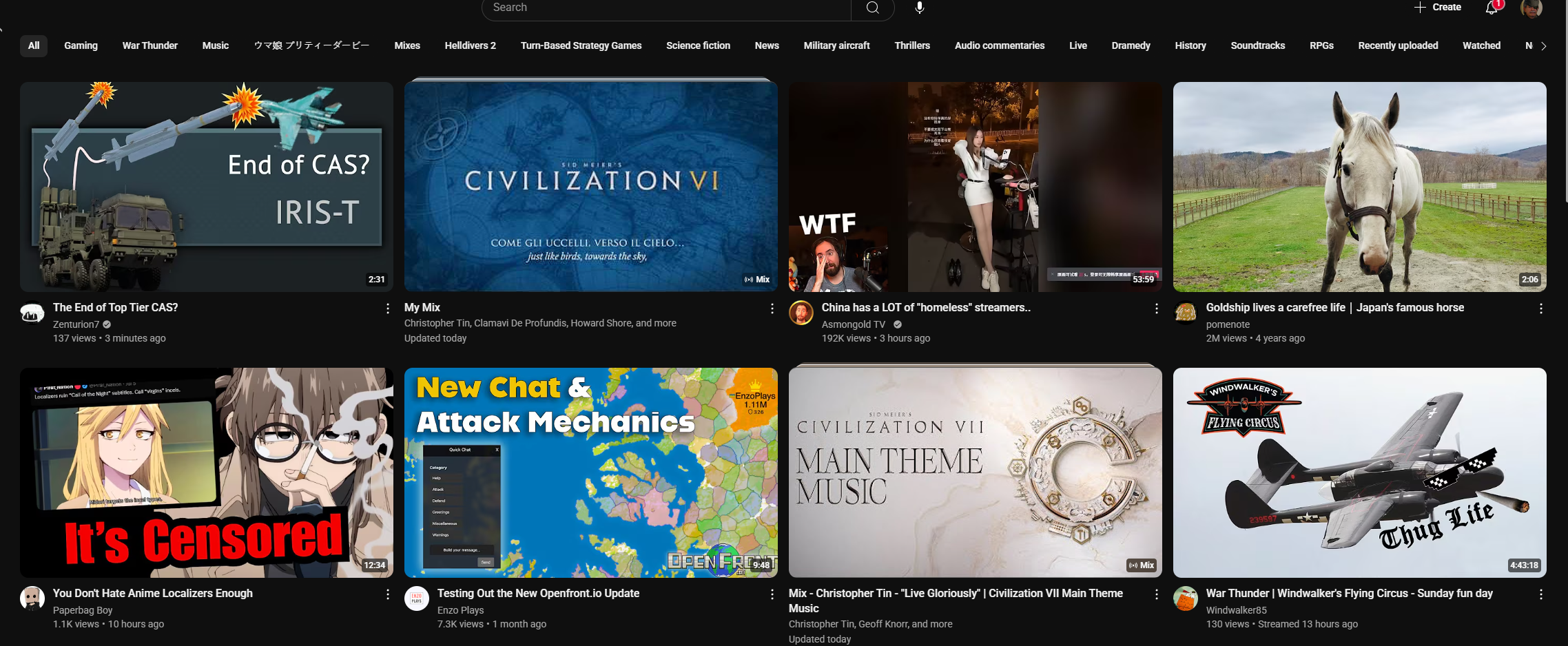
Task: Open options menu for You Don't Hate Anime Localizers Enough
Action: coord(388,594)
